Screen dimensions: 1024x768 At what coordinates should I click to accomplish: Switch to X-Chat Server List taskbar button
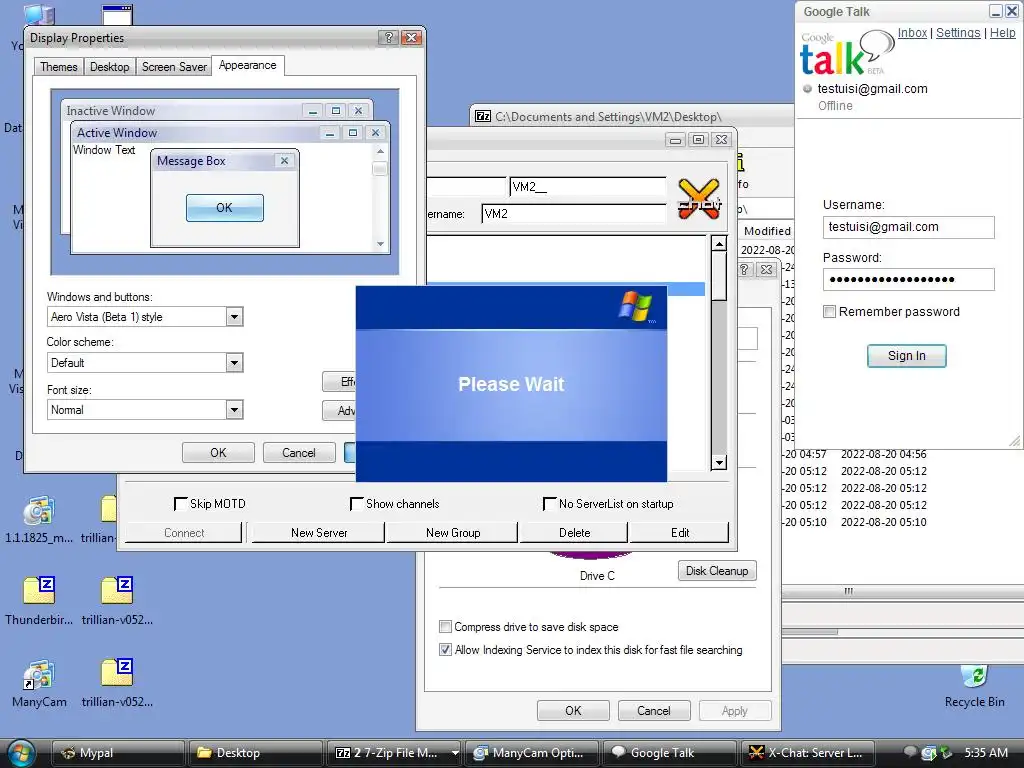click(x=807, y=753)
